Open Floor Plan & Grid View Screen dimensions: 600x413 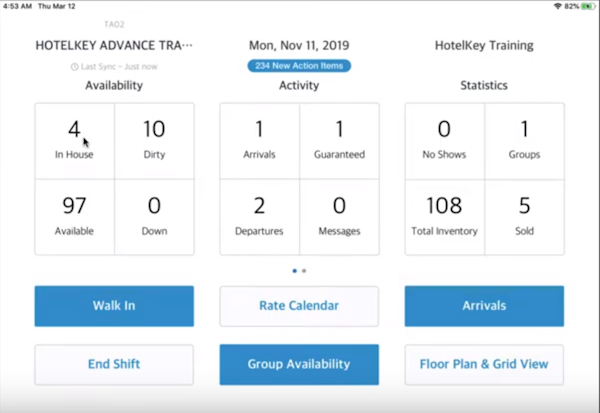point(484,364)
